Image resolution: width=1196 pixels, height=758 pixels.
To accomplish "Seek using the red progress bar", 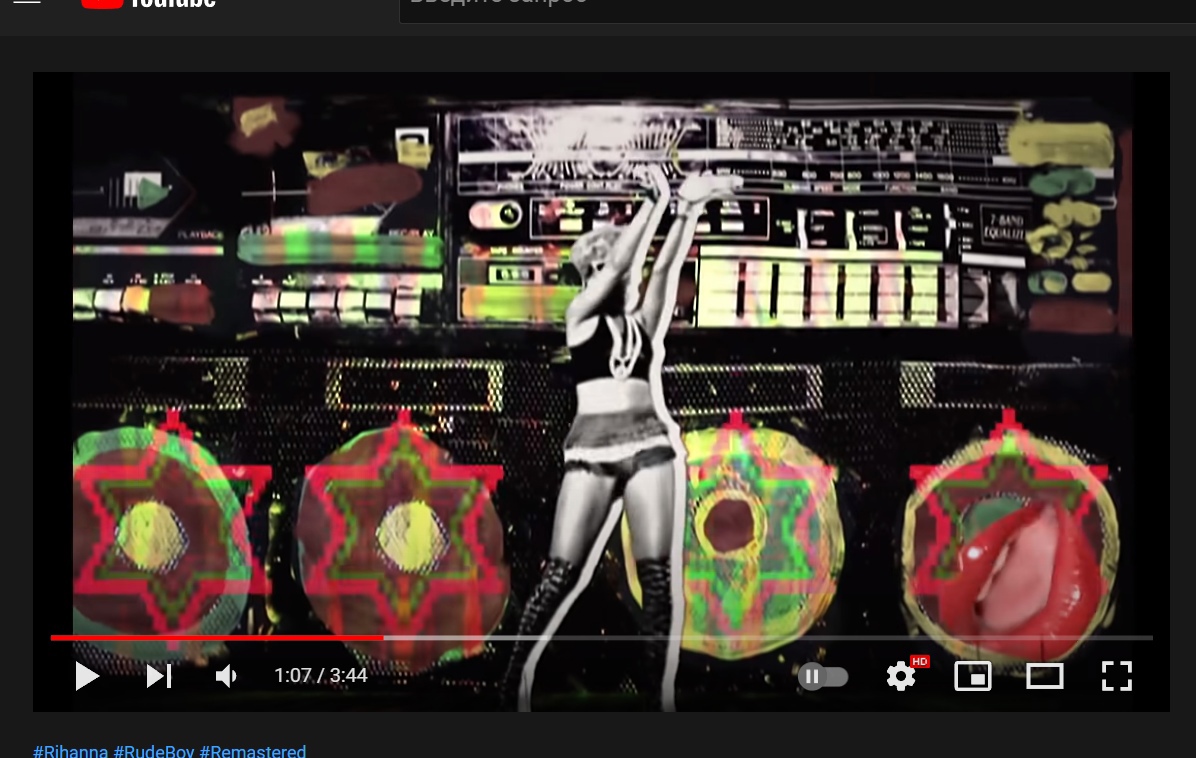I will pyautogui.click(x=601, y=637).
